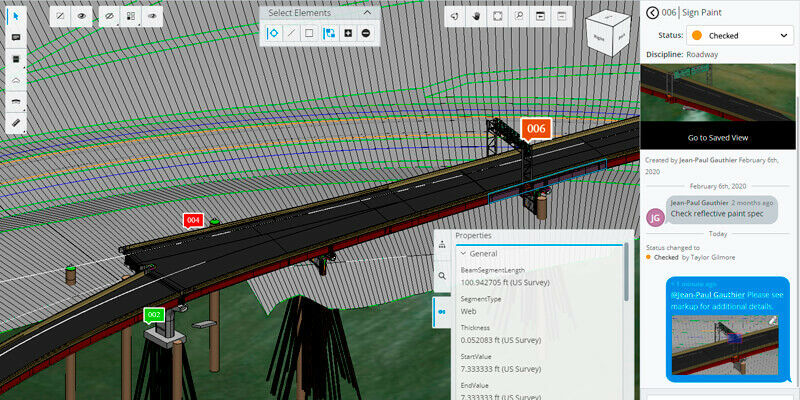
Task: Click the Go to Saved View button
Action: [718, 138]
